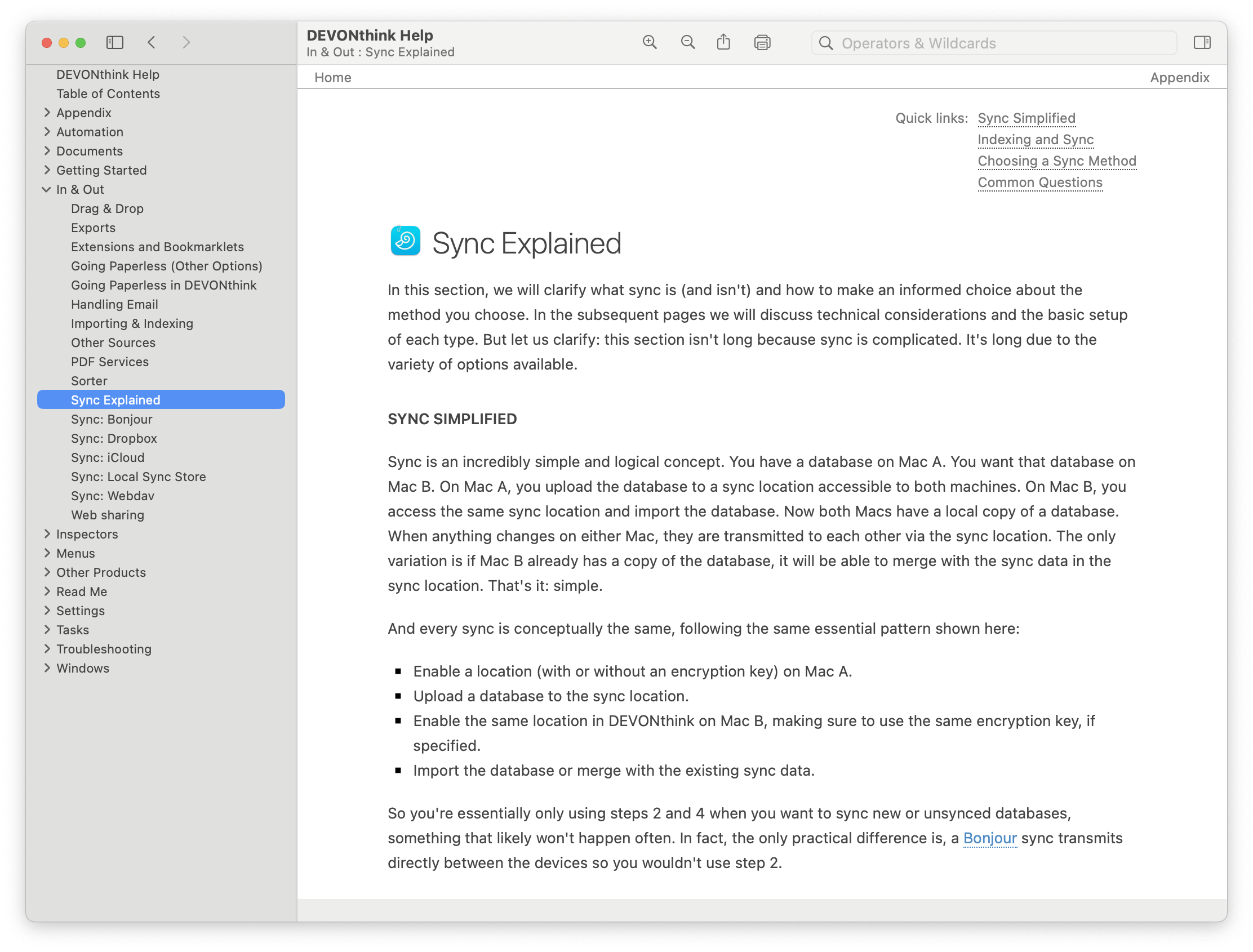Screen dimensions: 1253x952
Task: Expand the Automation section chevron
Action: pyautogui.click(x=47, y=132)
